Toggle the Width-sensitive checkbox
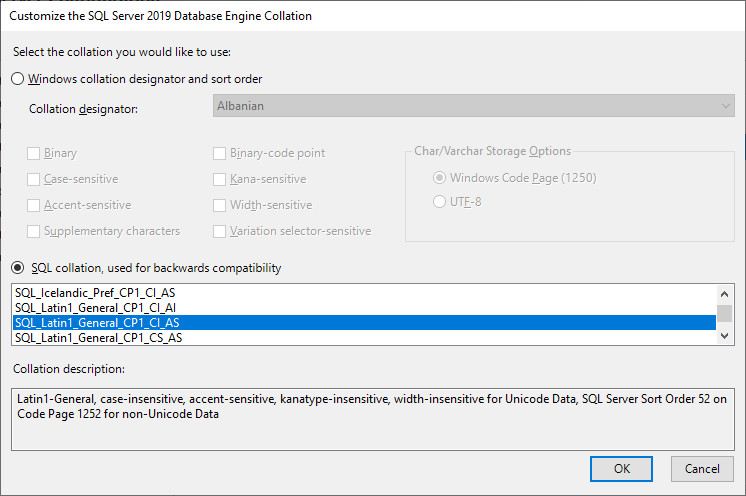Screen dimensions: 746x496 point(219,205)
